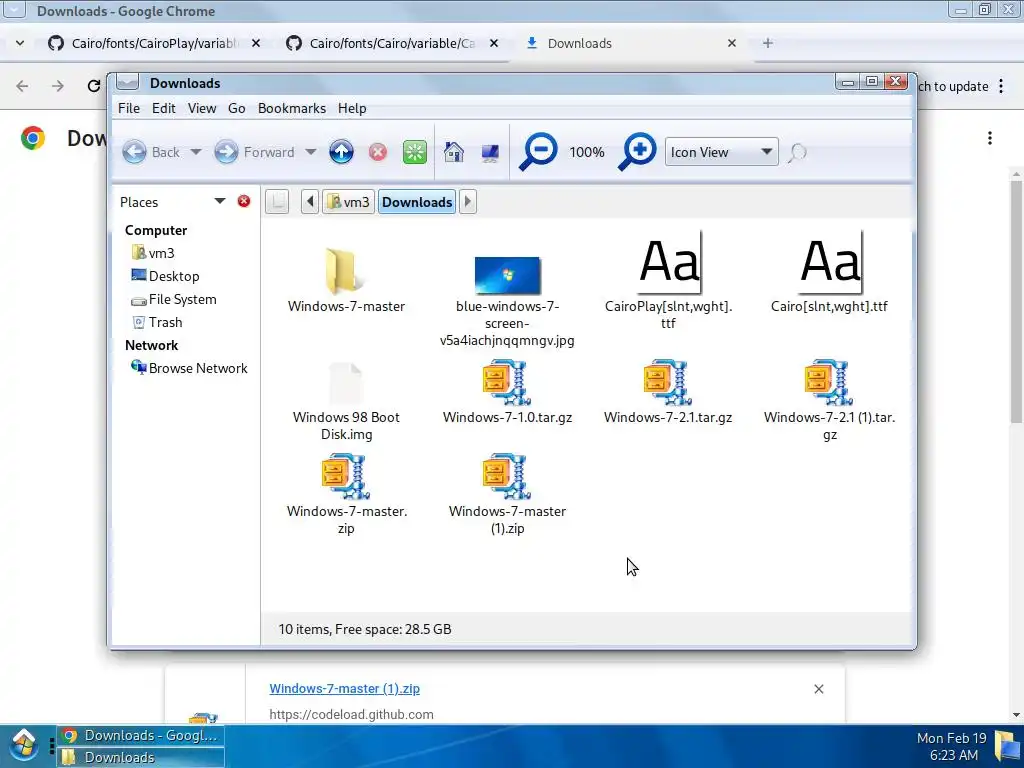Open the File menu

[x=129, y=108]
